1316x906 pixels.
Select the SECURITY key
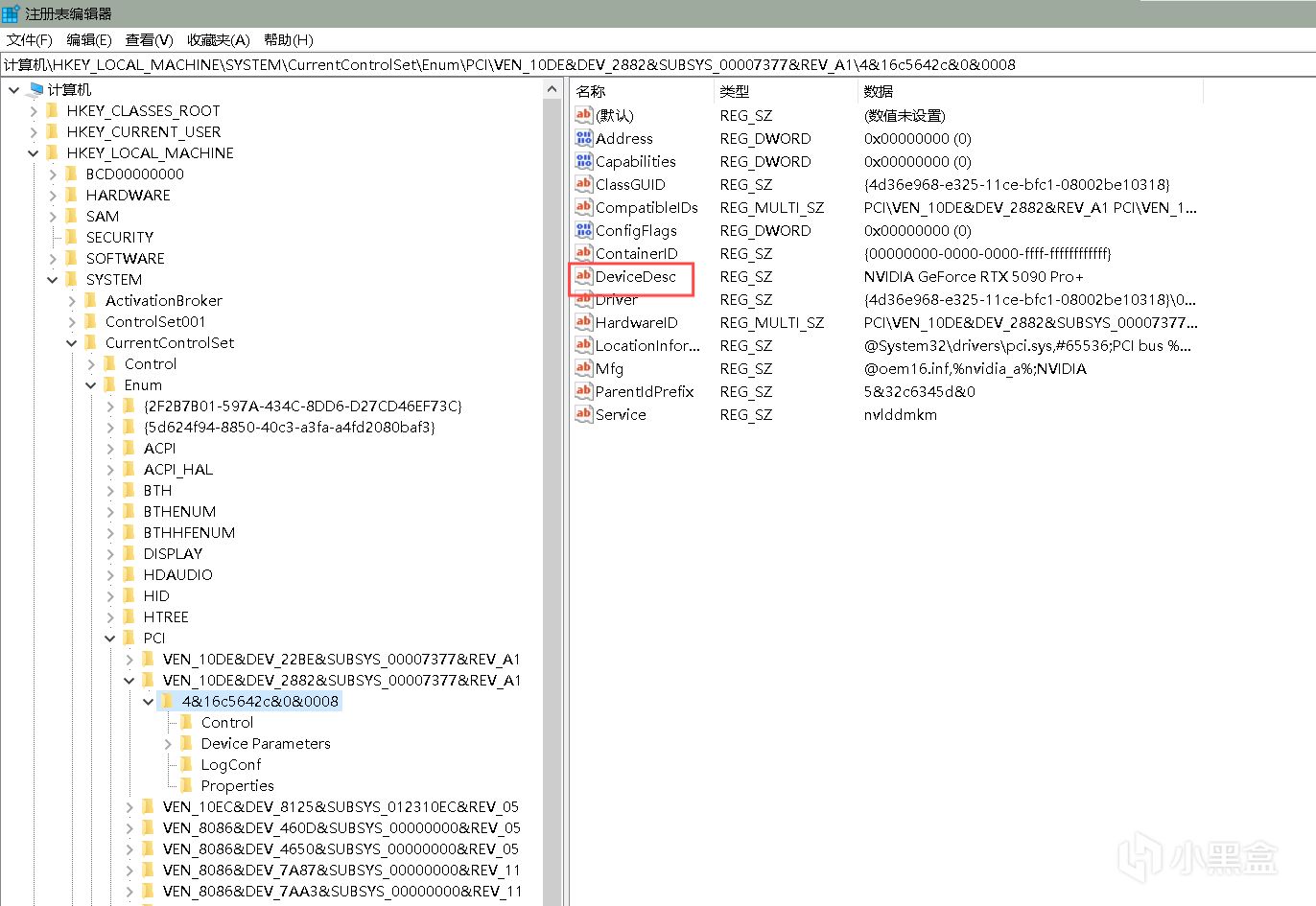(119, 237)
